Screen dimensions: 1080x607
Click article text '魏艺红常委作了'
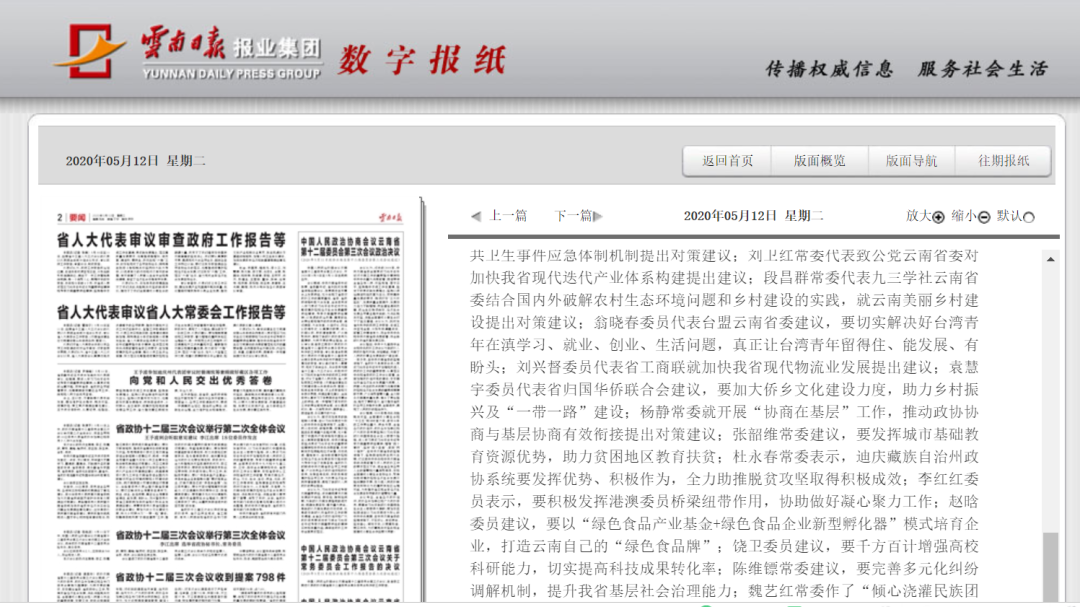pyautogui.click(x=802, y=590)
